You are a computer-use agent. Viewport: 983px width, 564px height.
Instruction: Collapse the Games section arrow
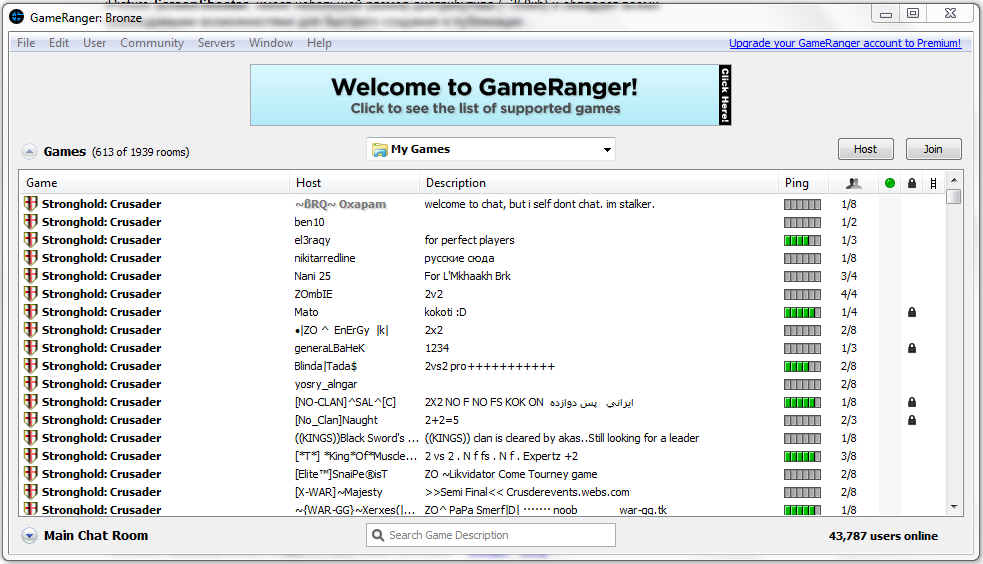coord(29,152)
